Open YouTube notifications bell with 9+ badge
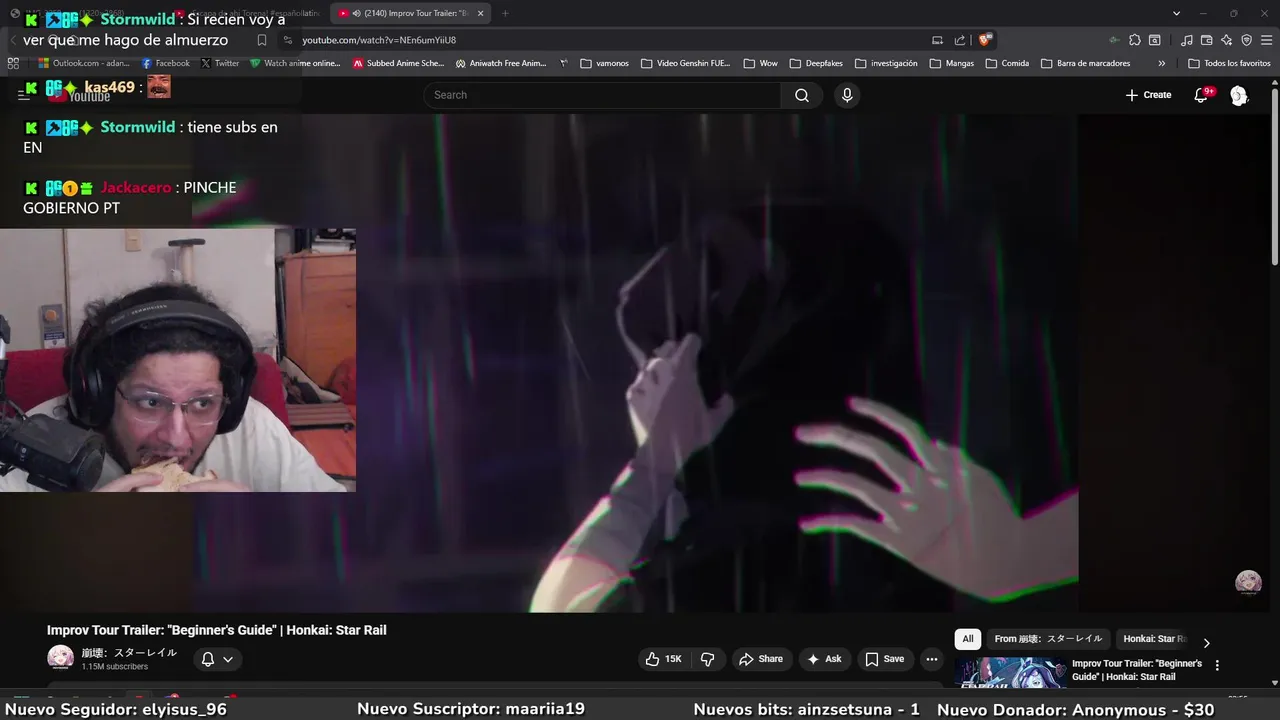Screen dimensions: 1280x720 [1202, 95]
